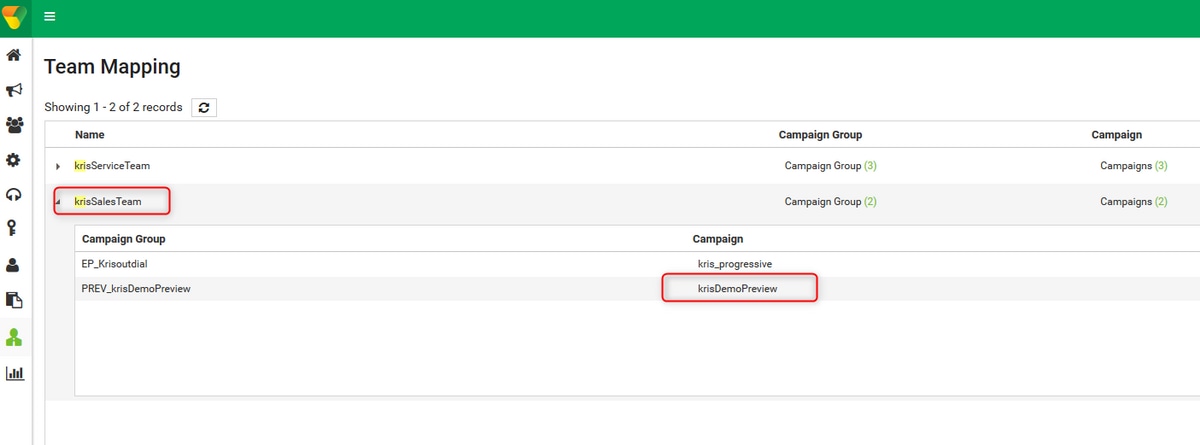Expand the krisServiceTeam row
The image size is (1200, 445).
point(58,166)
